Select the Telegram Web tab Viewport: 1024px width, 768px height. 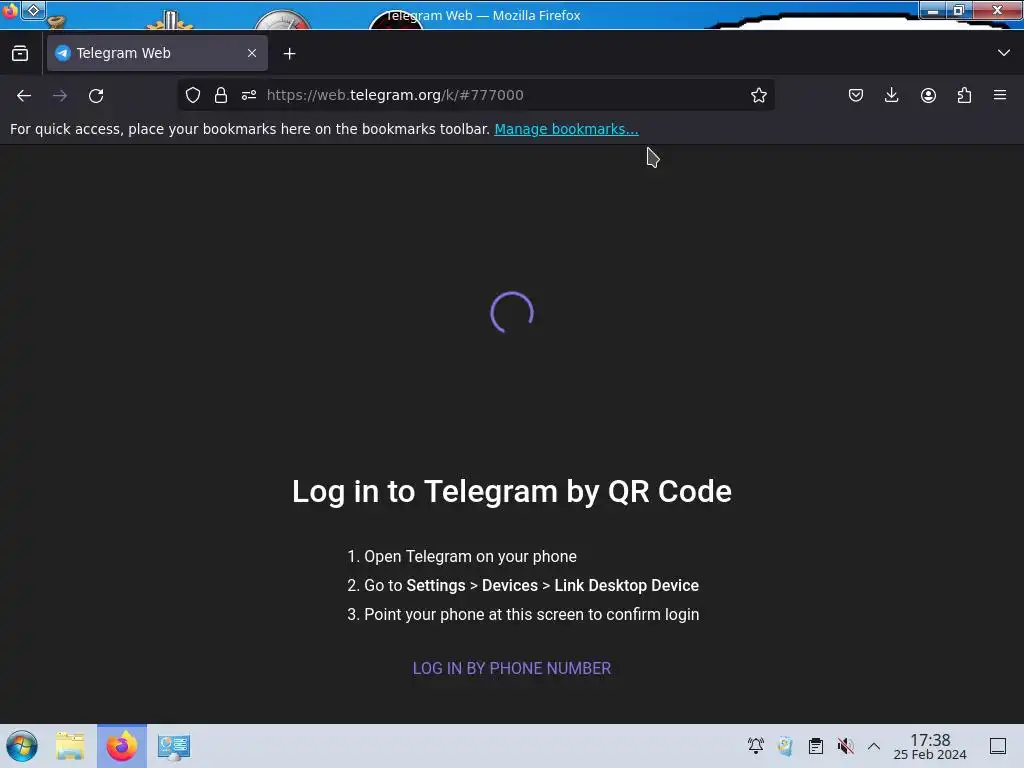(x=157, y=53)
